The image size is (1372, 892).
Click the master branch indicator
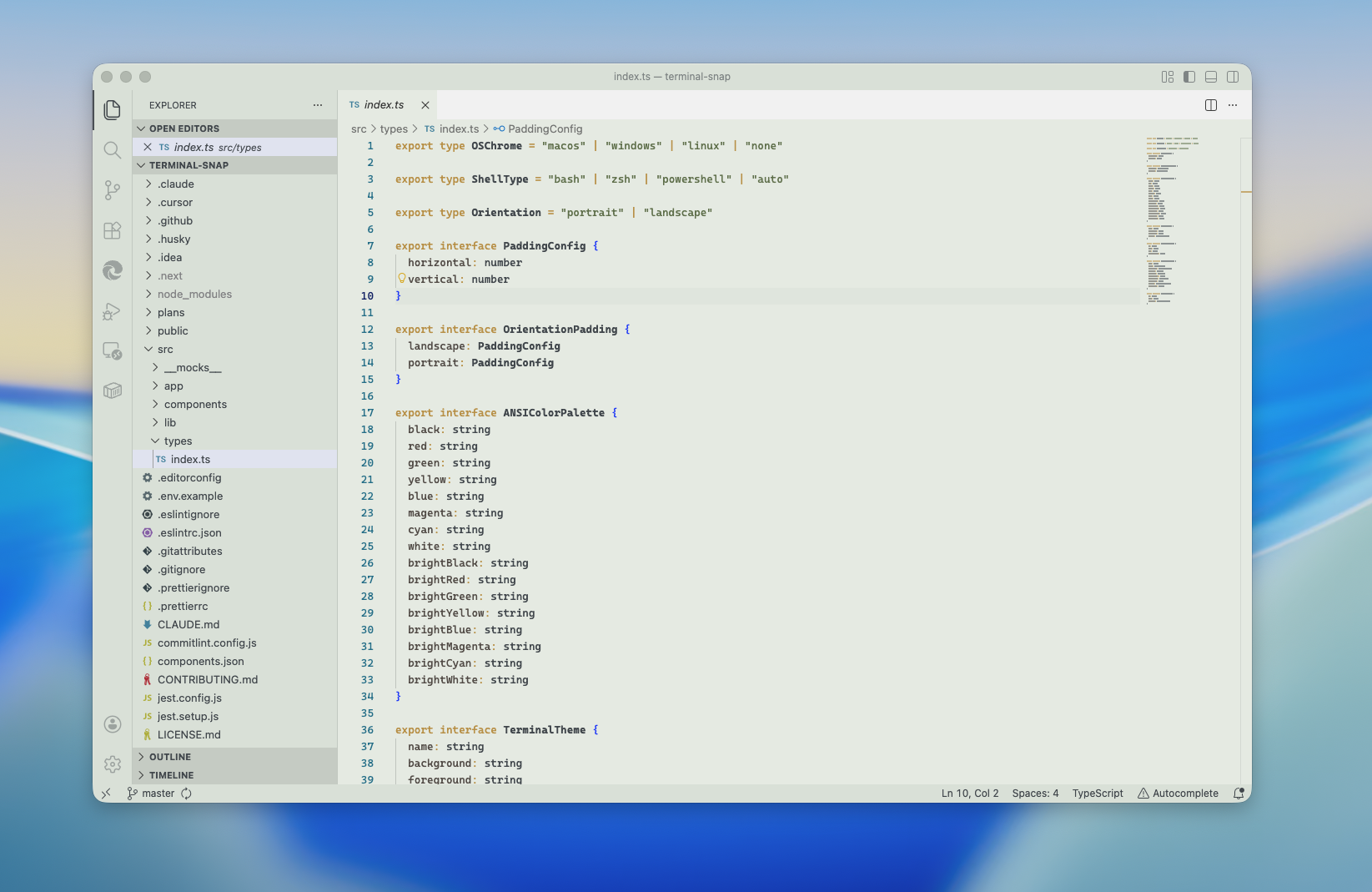[x=151, y=794]
